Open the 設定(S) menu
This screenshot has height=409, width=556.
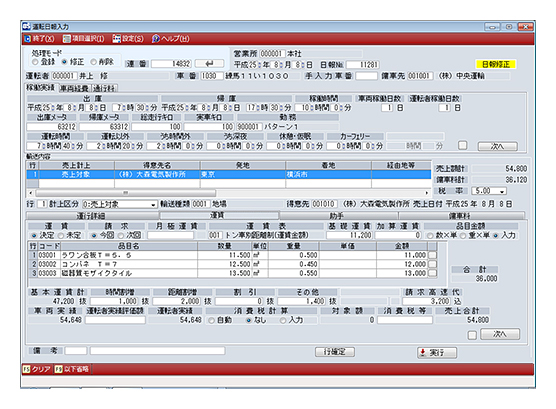pyautogui.click(x=128, y=39)
